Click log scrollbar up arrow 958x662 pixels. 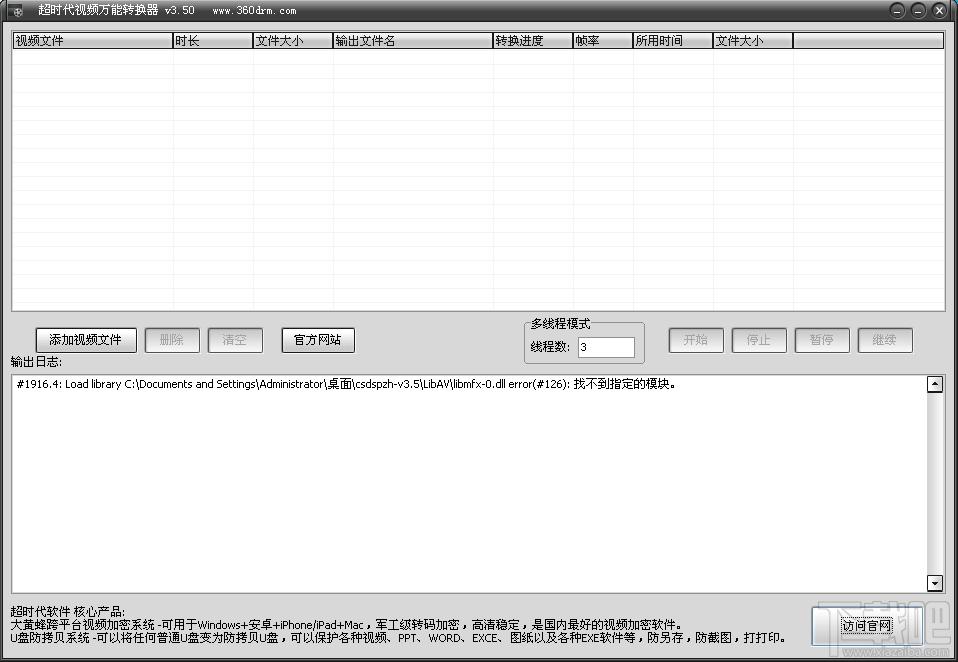pyautogui.click(x=935, y=384)
